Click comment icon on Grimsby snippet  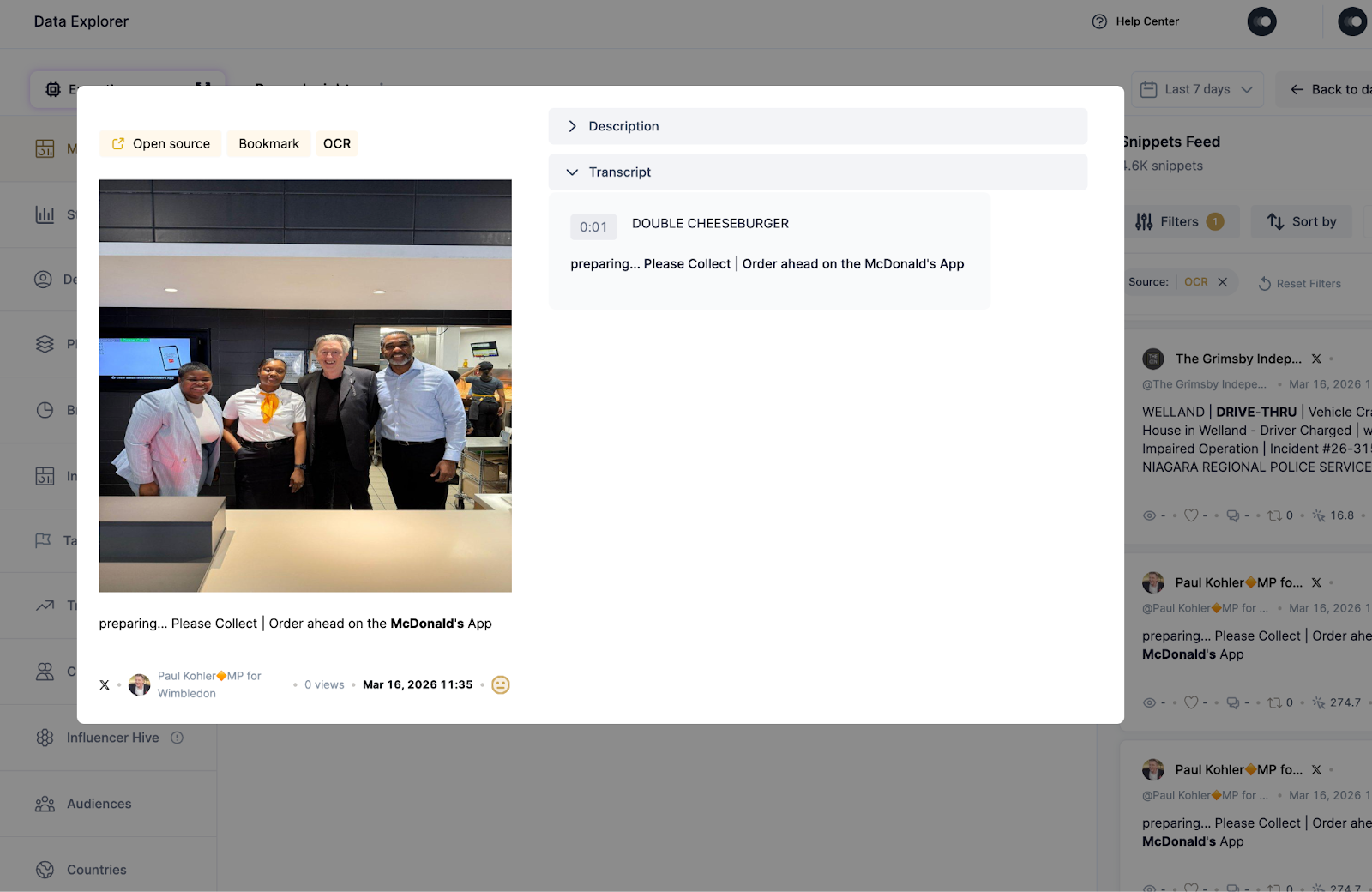click(x=1233, y=515)
